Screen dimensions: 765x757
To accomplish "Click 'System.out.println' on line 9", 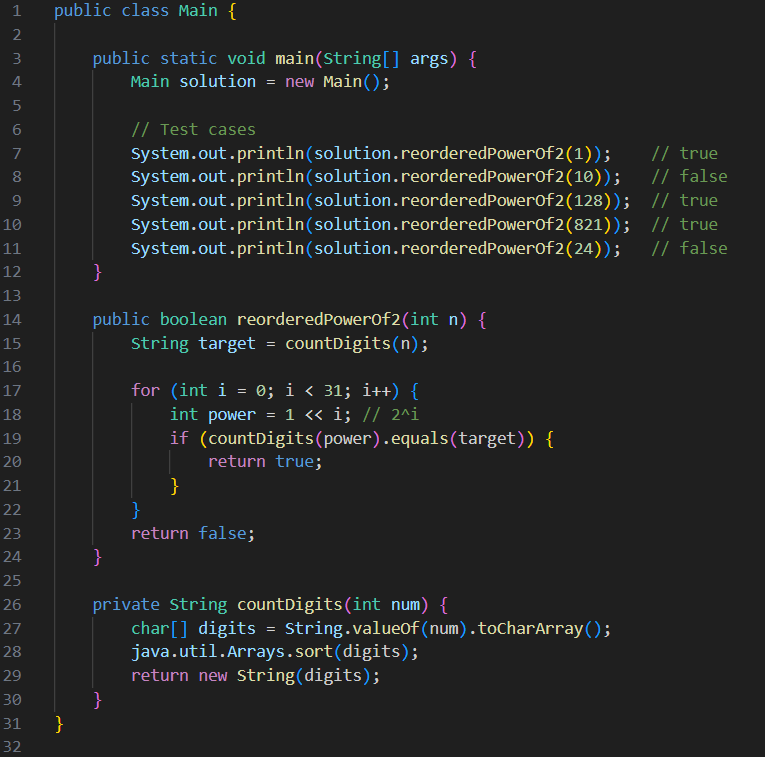I will pos(217,200).
